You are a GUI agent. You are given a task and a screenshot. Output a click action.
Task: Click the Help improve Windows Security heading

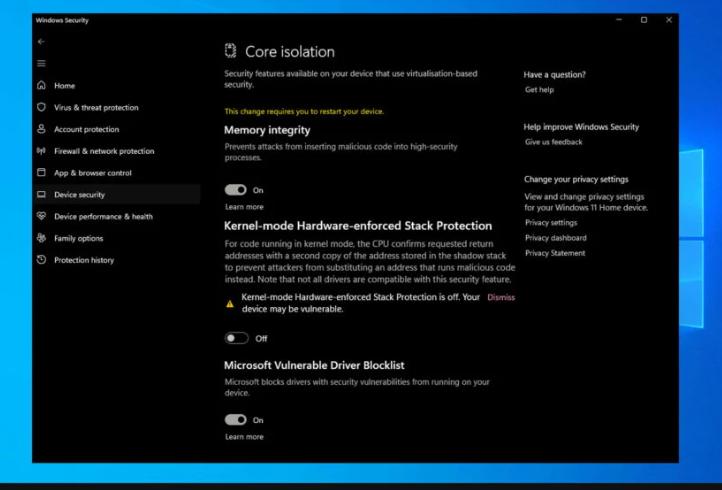click(581, 127)
